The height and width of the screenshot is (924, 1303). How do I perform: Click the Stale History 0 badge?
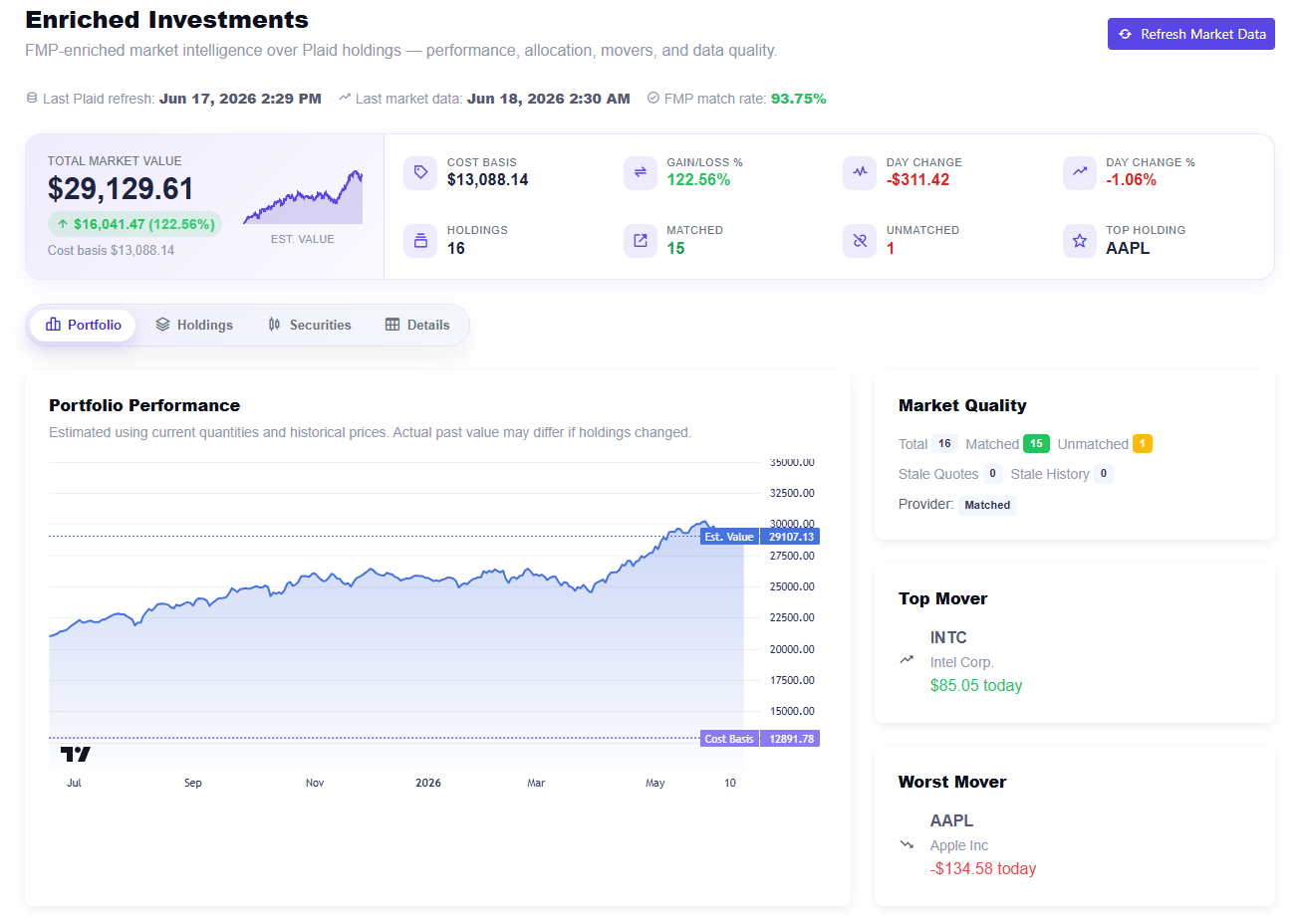pyautogui.click(x=1103, y=474)
